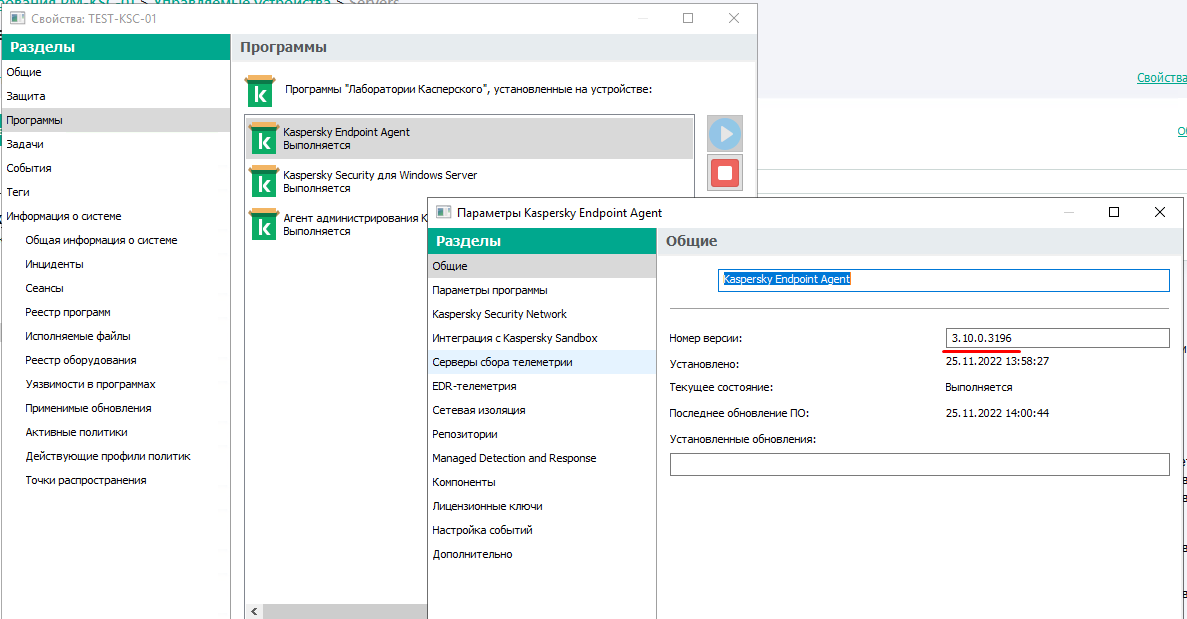Open Активные политики subsection
The image size is (1187, 619).
(76, 432)
